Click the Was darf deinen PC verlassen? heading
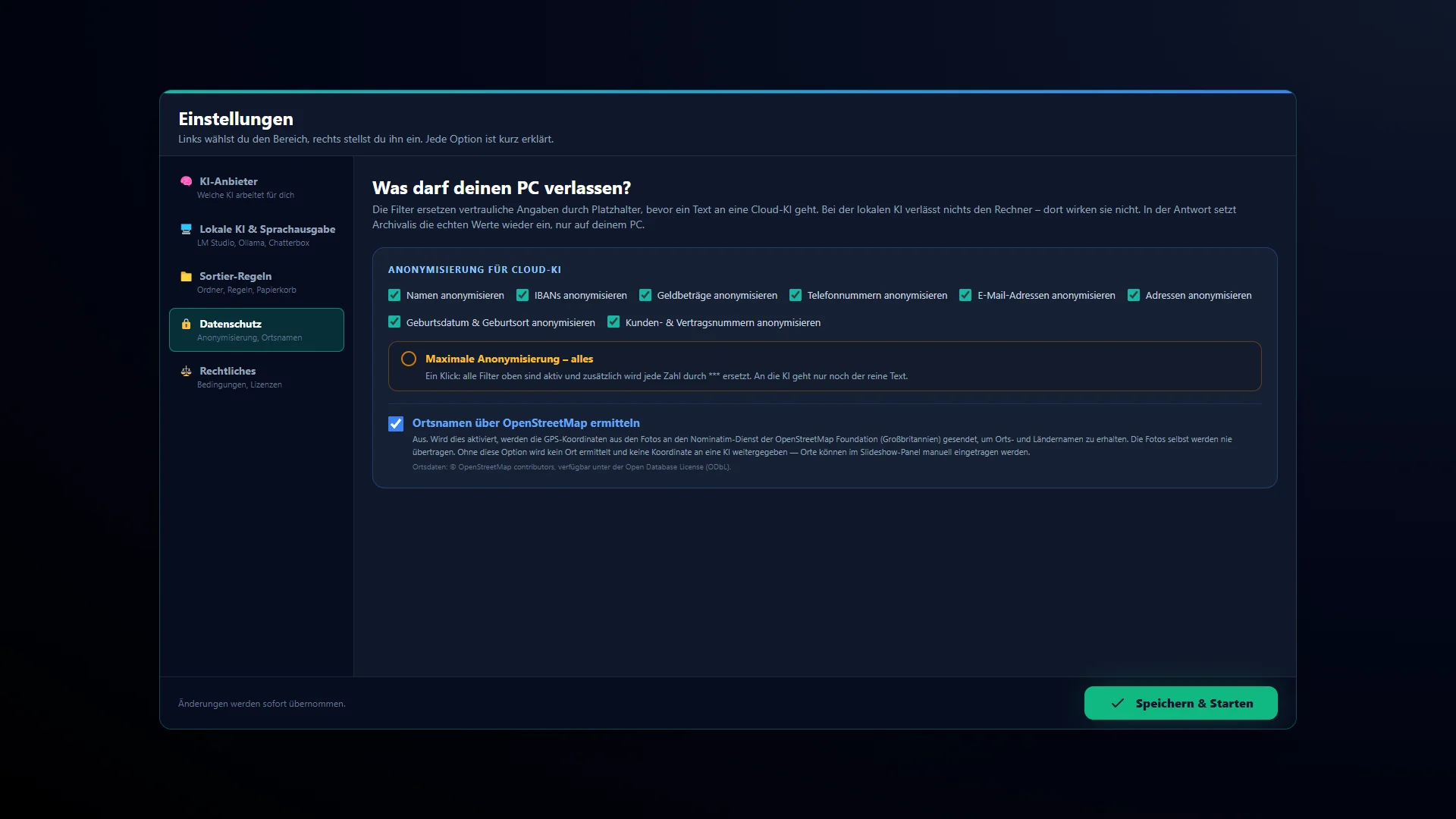 (501, 188)
